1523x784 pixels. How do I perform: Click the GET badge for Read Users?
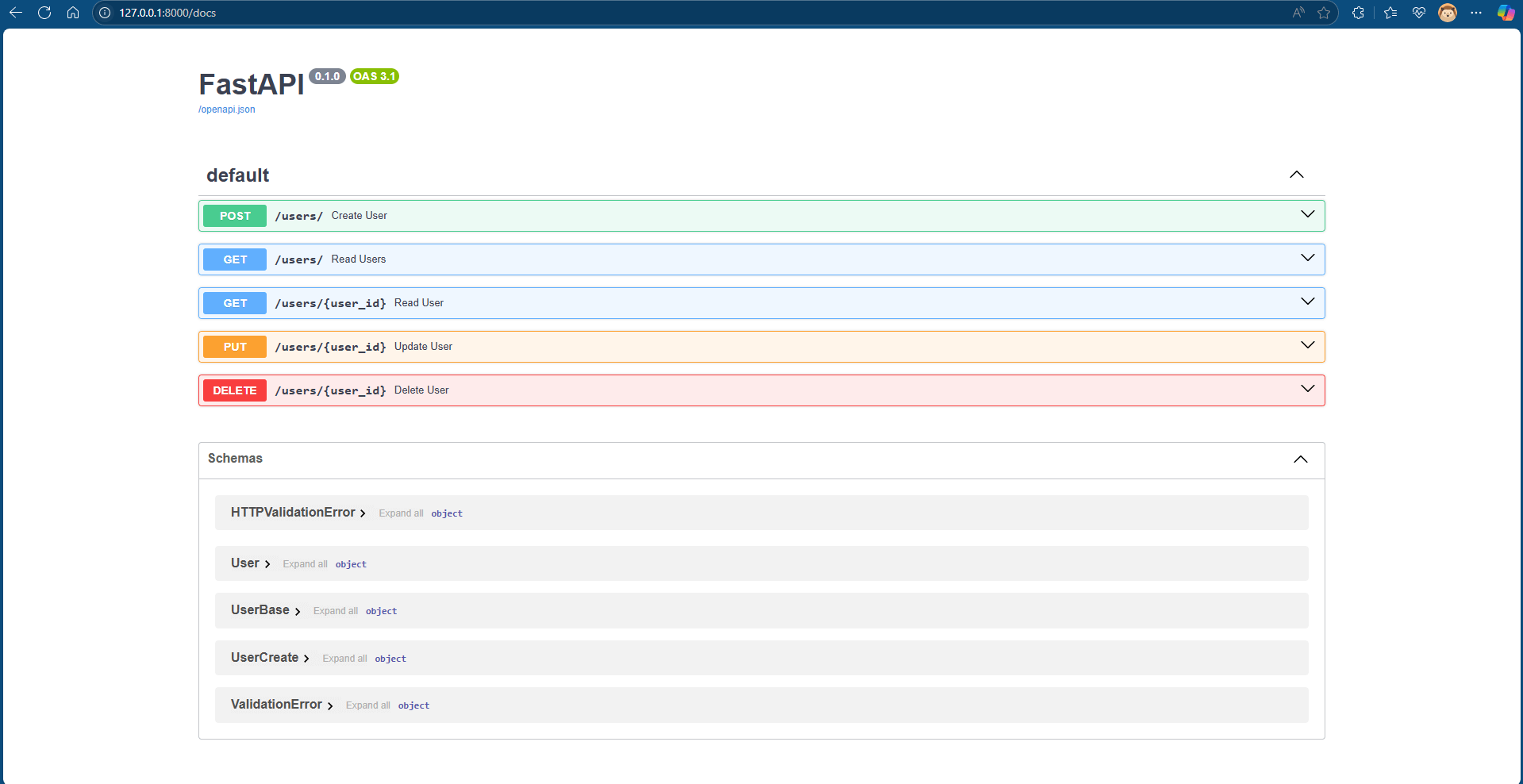pos(235,259)
